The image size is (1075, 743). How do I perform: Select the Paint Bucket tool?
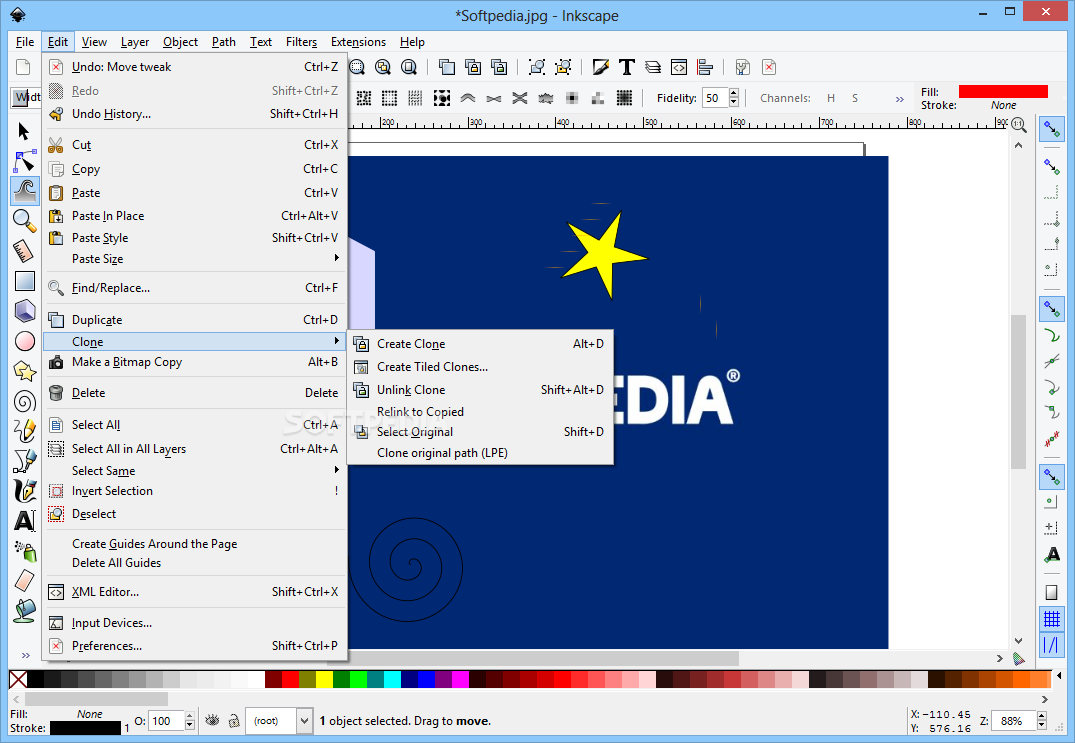[24, 610]
